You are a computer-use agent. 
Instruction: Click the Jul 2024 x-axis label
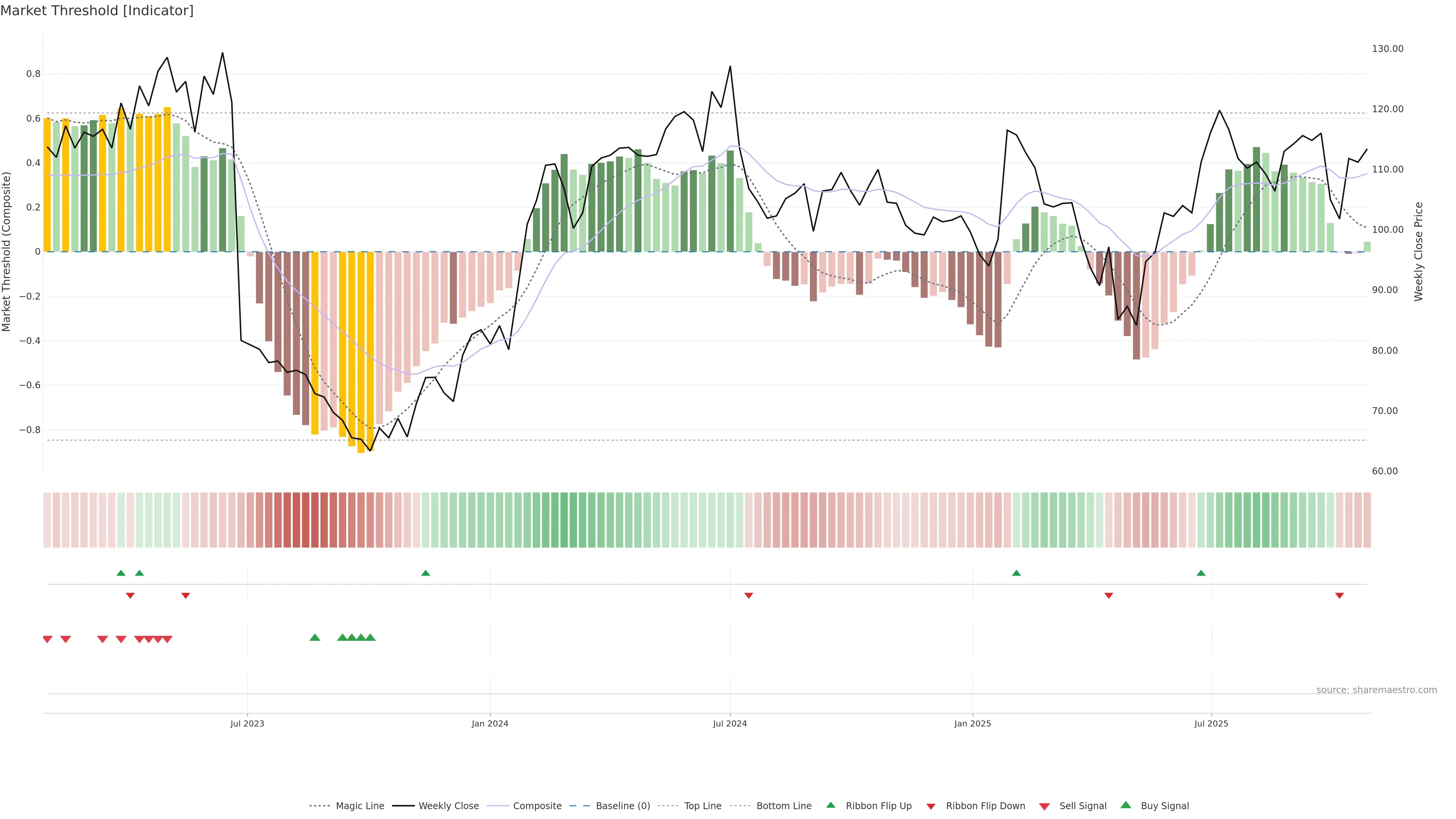(730, 723)
